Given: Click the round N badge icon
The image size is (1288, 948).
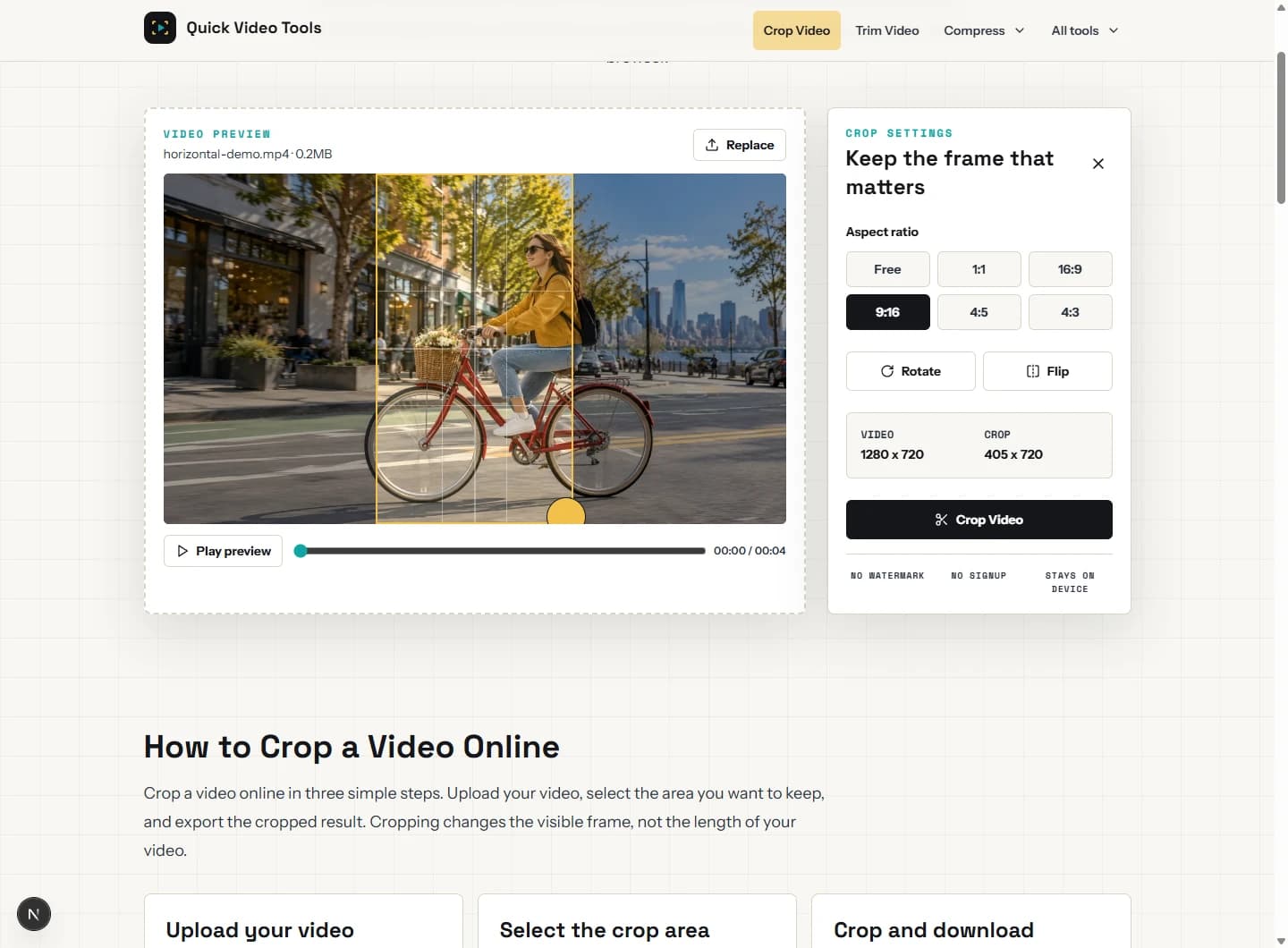Looking at the screenshot, I should [x=34, y=914].
